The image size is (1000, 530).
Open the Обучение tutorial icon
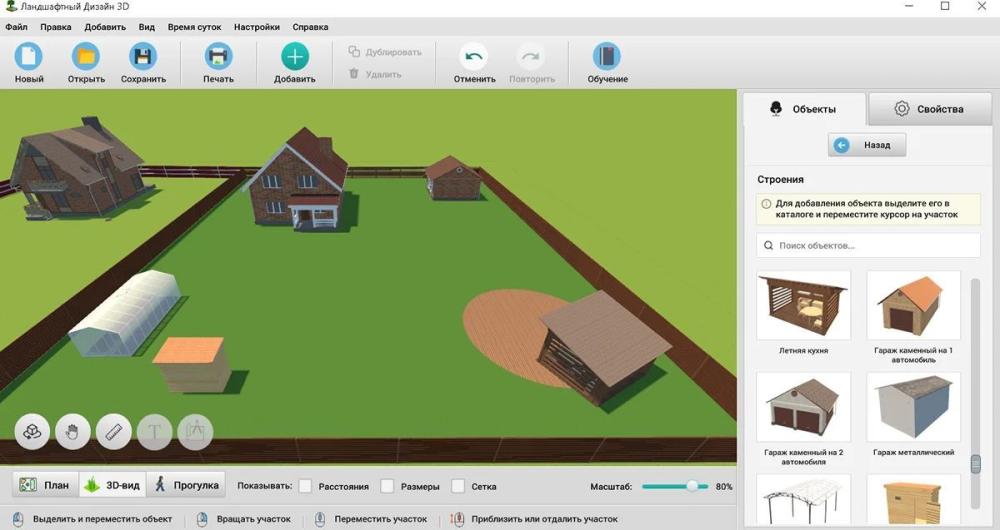607,57
